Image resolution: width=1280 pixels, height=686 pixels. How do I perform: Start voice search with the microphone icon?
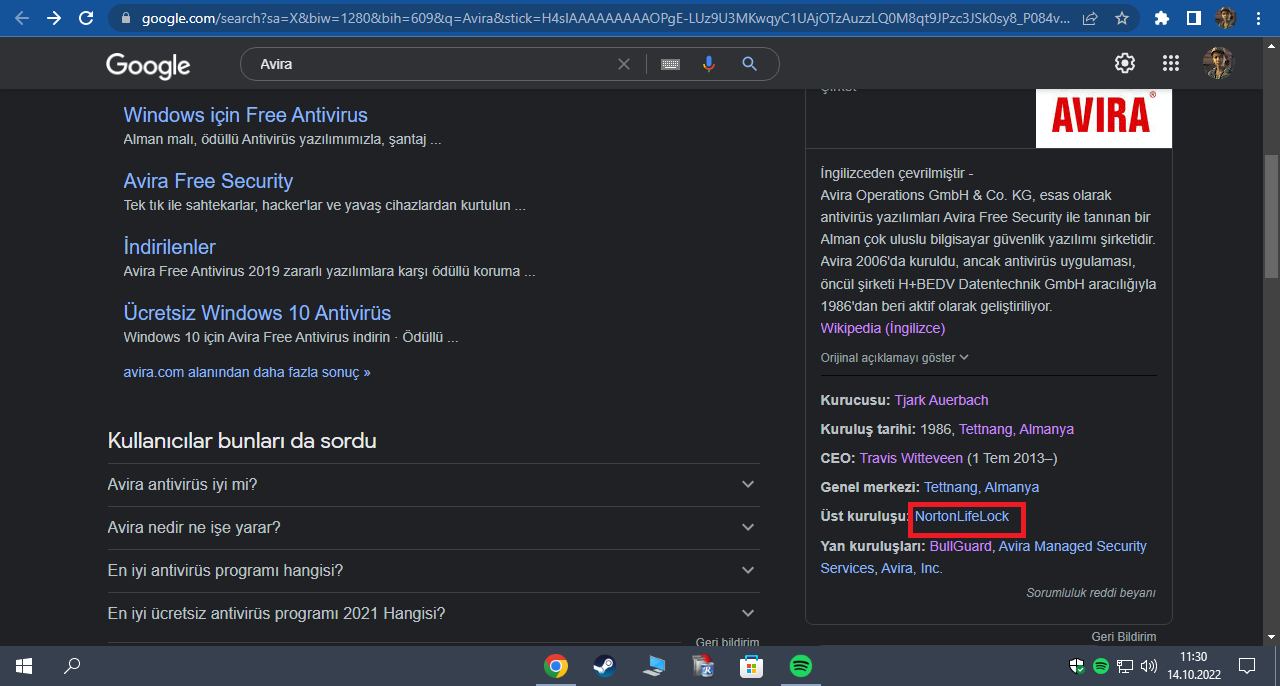(x=709, y=64)
